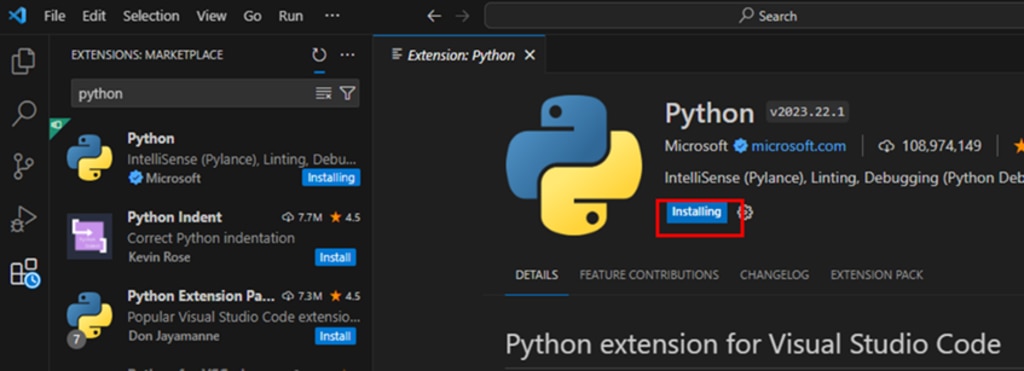This screenshot has height=371, width=1024.
Task: Refresh the Extensions Marketplace list
Action: pos(319,55)
